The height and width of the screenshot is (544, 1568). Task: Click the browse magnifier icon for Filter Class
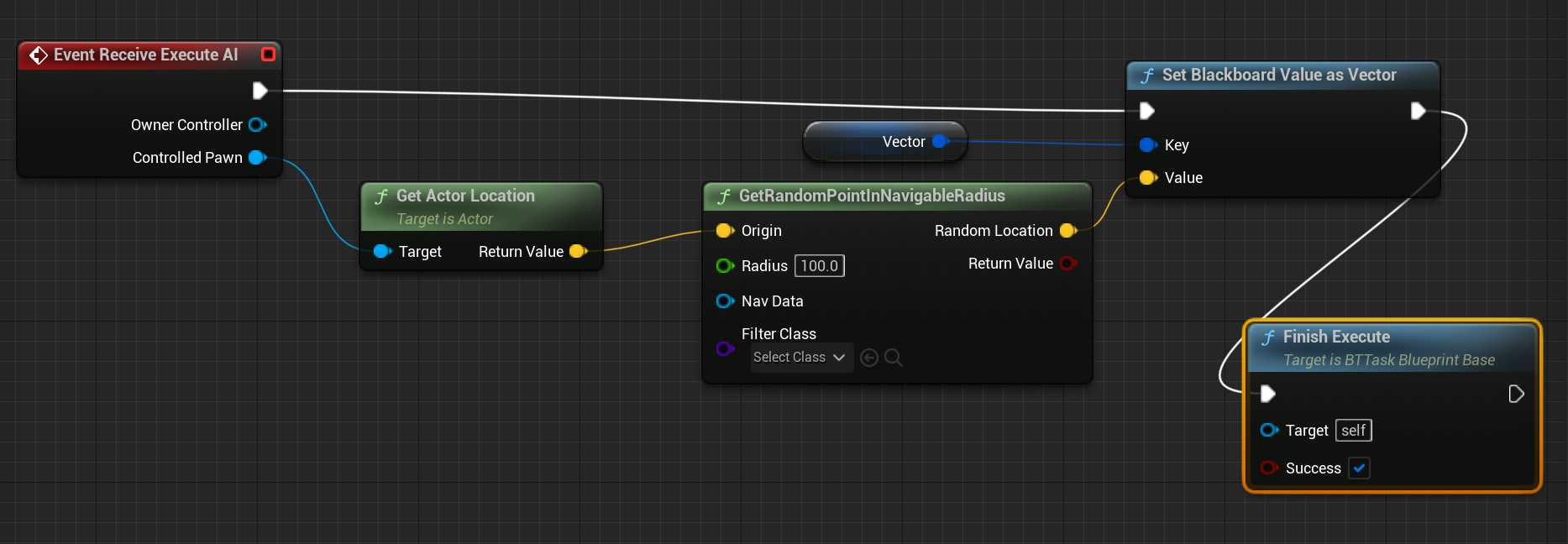894,358
